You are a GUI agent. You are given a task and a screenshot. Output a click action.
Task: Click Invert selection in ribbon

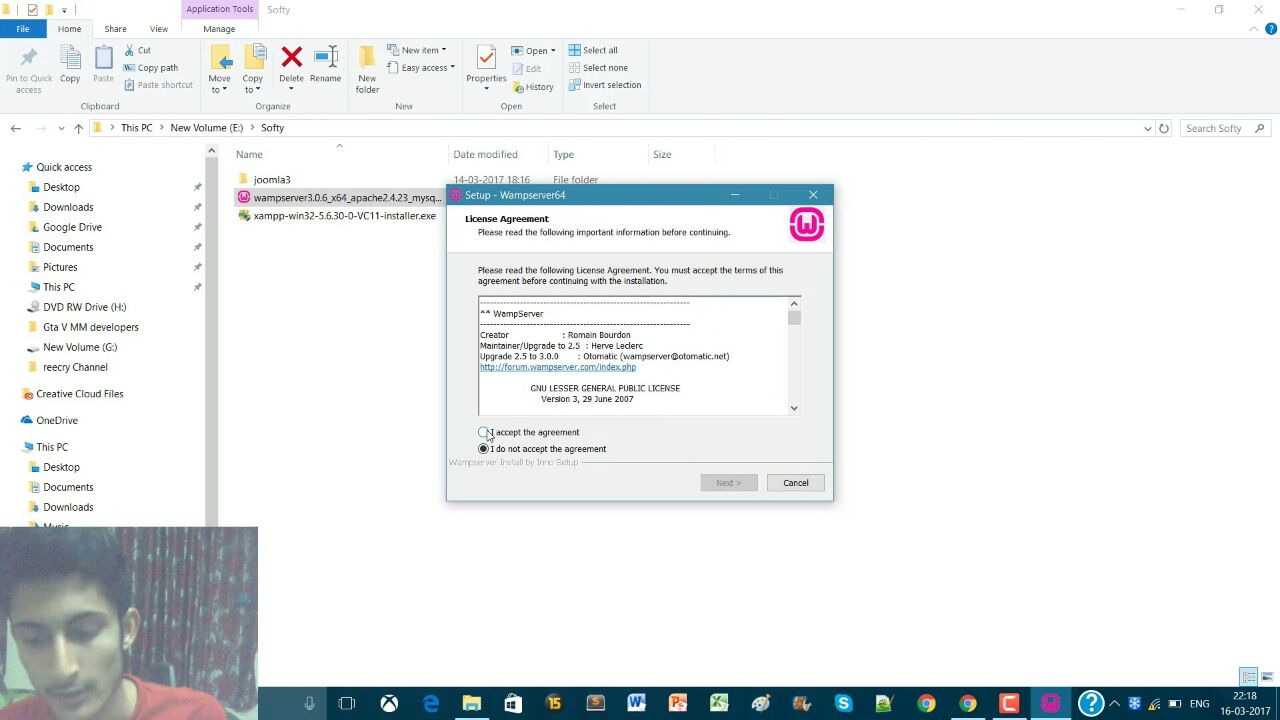605,85
